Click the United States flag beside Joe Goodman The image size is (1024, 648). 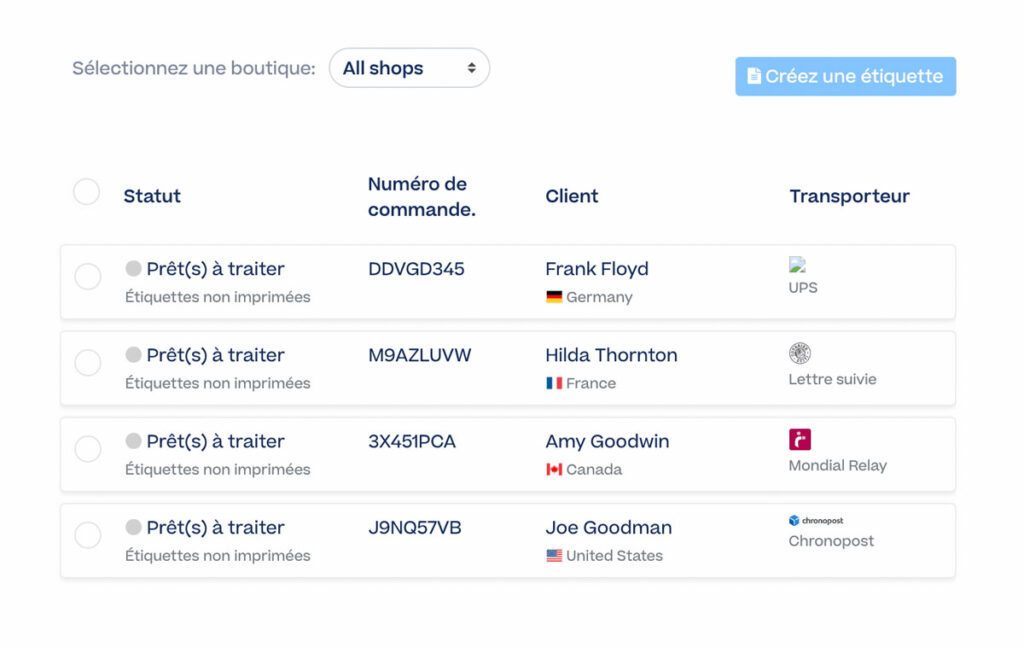556,556
